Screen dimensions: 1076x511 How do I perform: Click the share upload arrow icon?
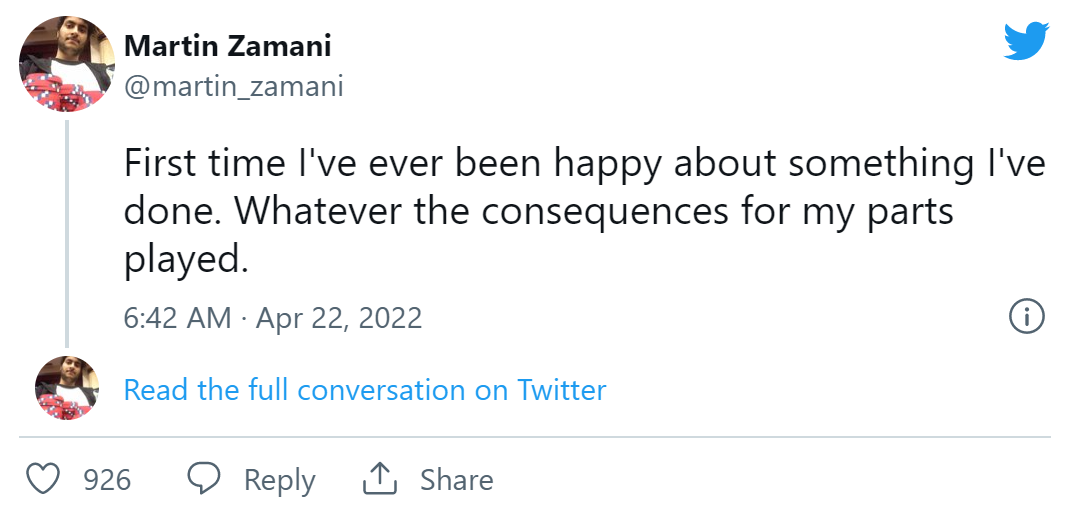[x=380, y=479]
